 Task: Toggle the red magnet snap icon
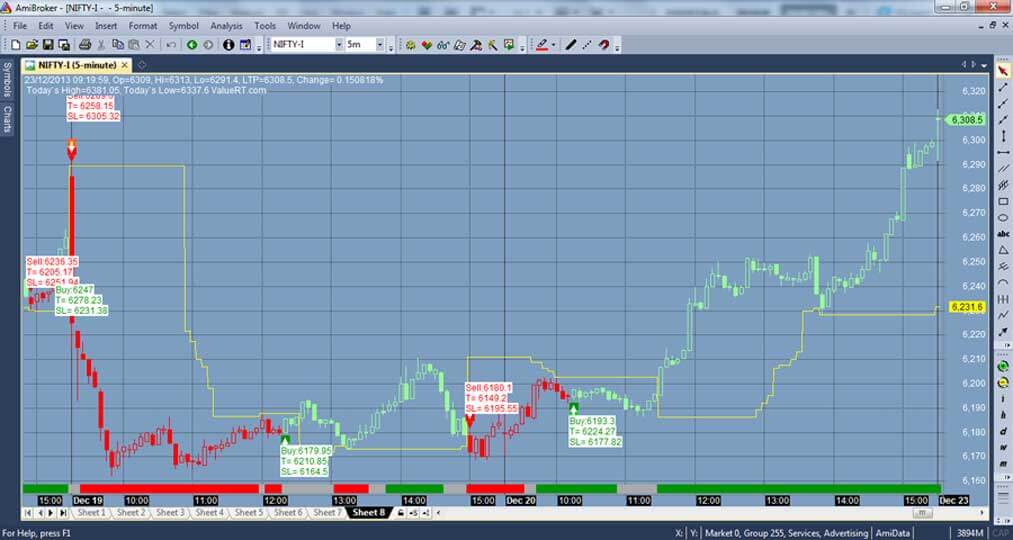point(603,45)
